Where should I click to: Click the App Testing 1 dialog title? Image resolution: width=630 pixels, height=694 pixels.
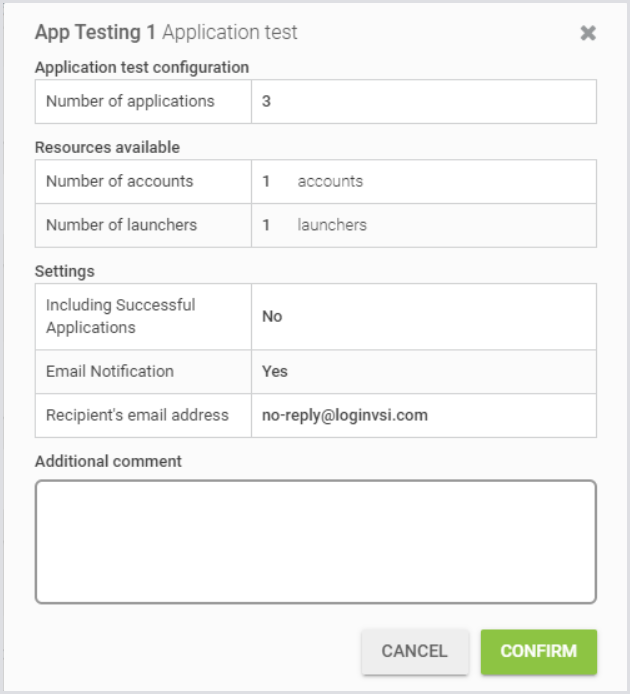pos(95,32)
